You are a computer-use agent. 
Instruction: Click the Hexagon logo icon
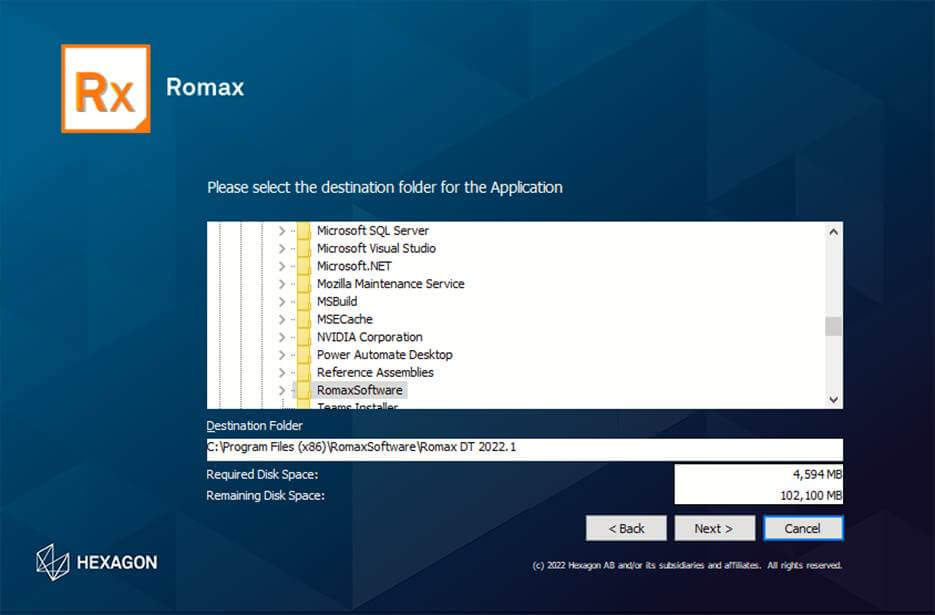click(52, 560)
